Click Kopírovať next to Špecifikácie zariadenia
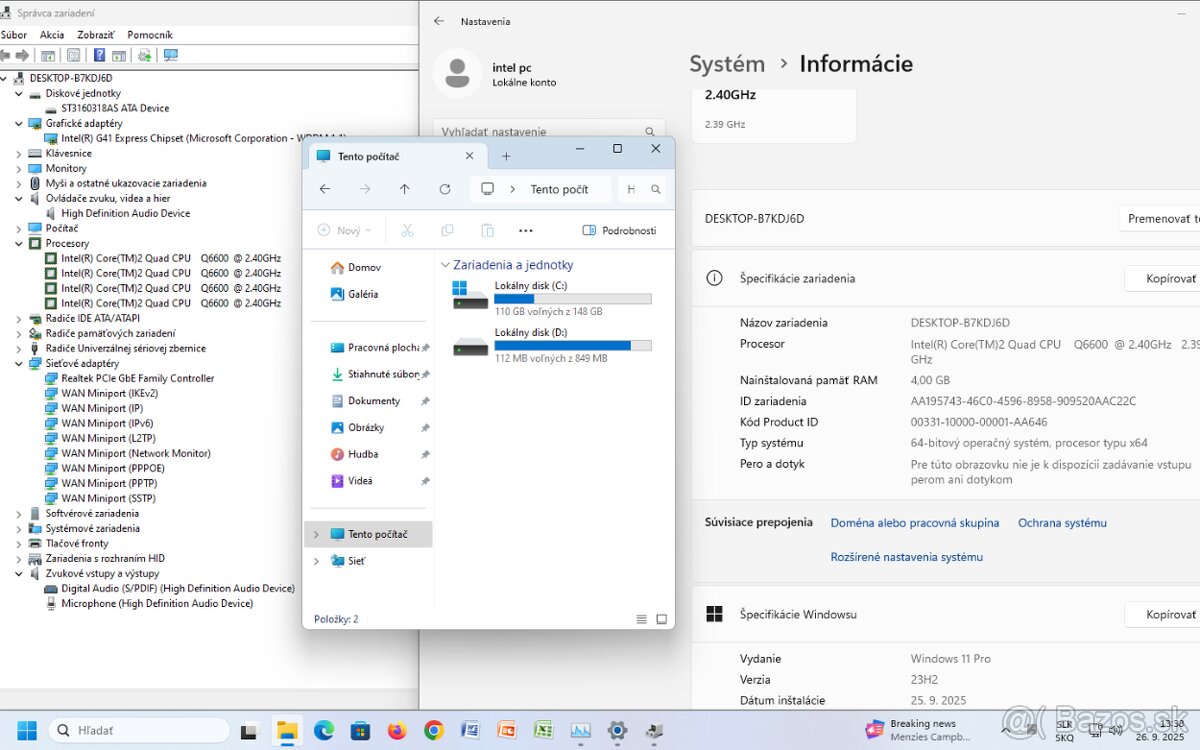Image resolution: width=1200 pixels, height=750 pixels. click(1168, 278)
